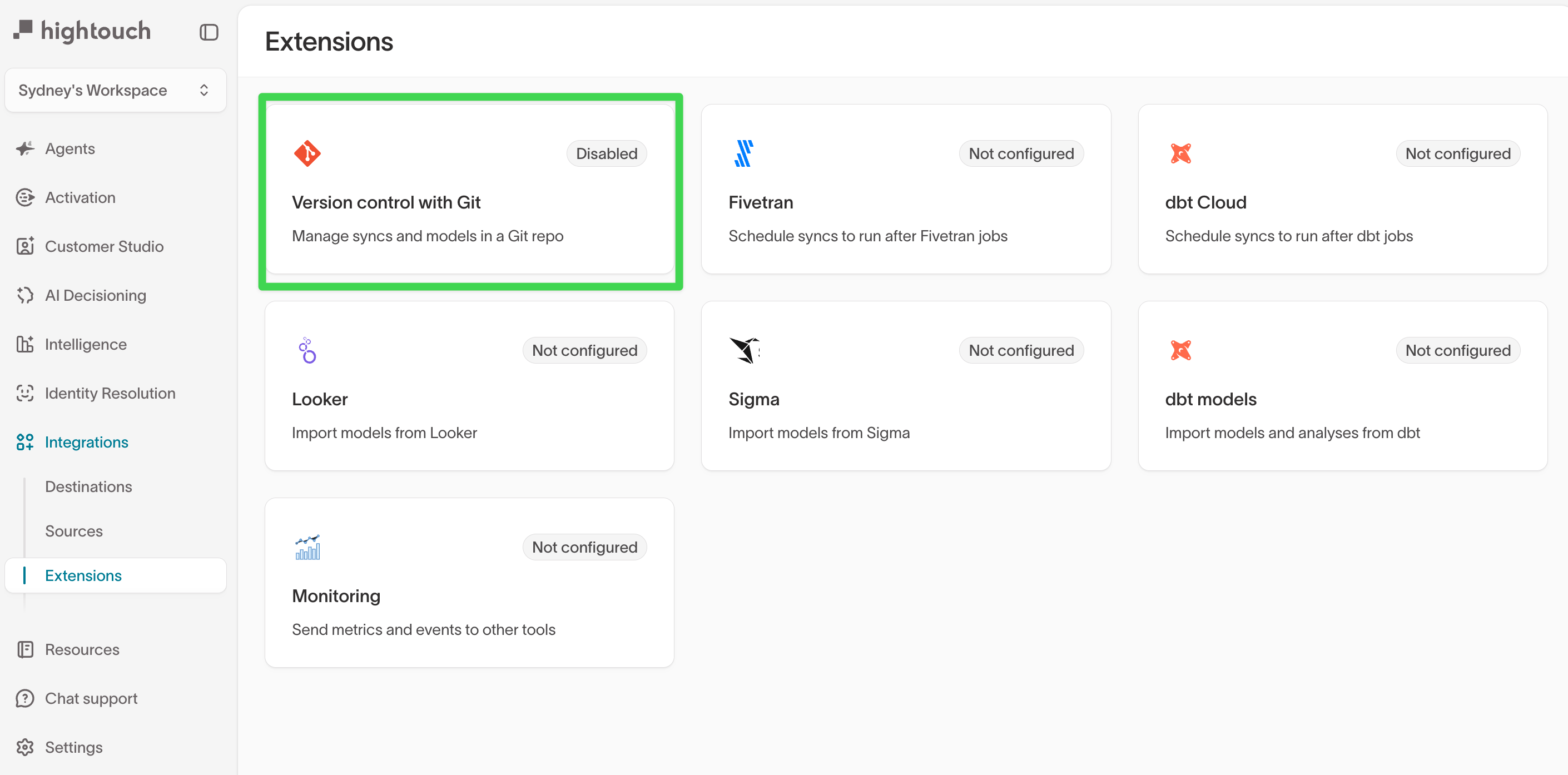Click the Settings gear icon
The width and height of the screenshot is (1568, 775).
coord(25,747)
